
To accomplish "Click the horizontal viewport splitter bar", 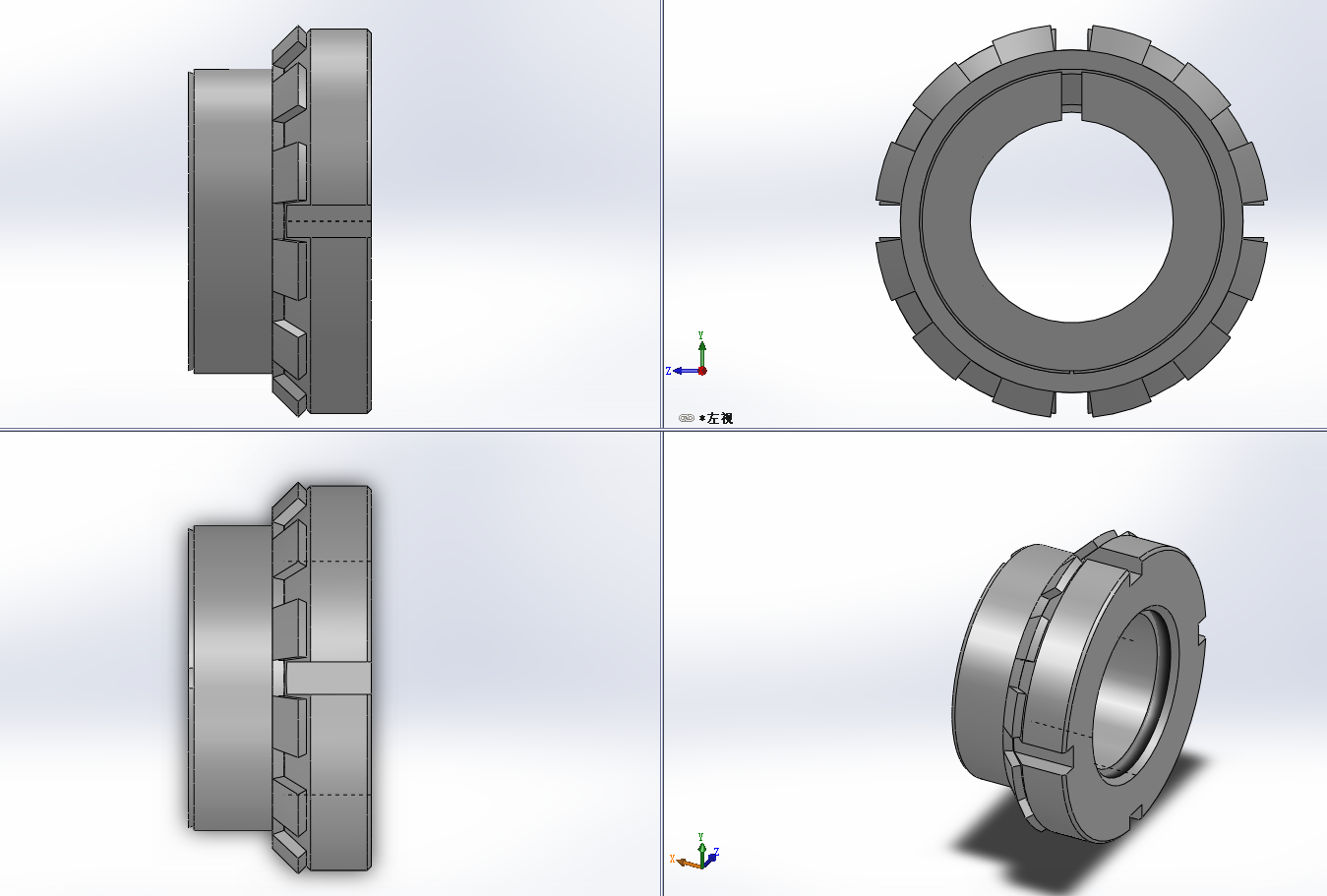I will click(393, 428).
